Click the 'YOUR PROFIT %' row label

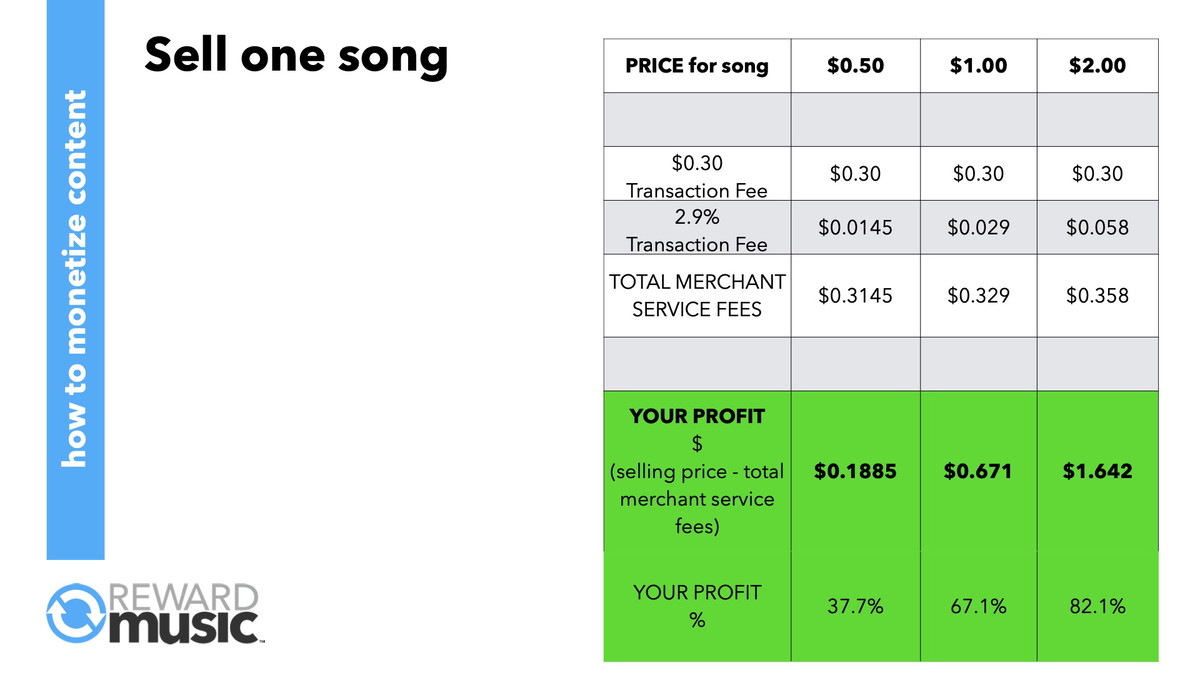point(697,606)
